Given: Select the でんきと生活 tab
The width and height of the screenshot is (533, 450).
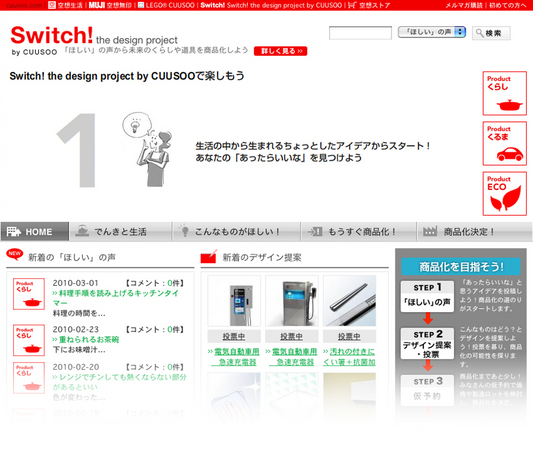Looking at the screenshot, I should [120, 232].
